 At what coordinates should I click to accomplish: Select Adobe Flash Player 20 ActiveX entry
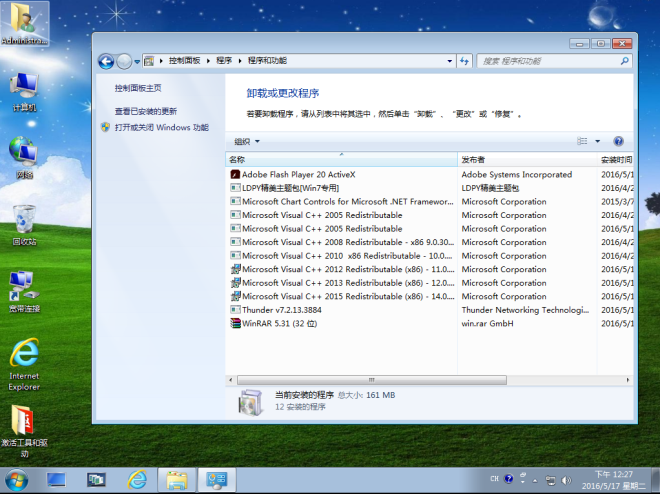tap(298, 174)
